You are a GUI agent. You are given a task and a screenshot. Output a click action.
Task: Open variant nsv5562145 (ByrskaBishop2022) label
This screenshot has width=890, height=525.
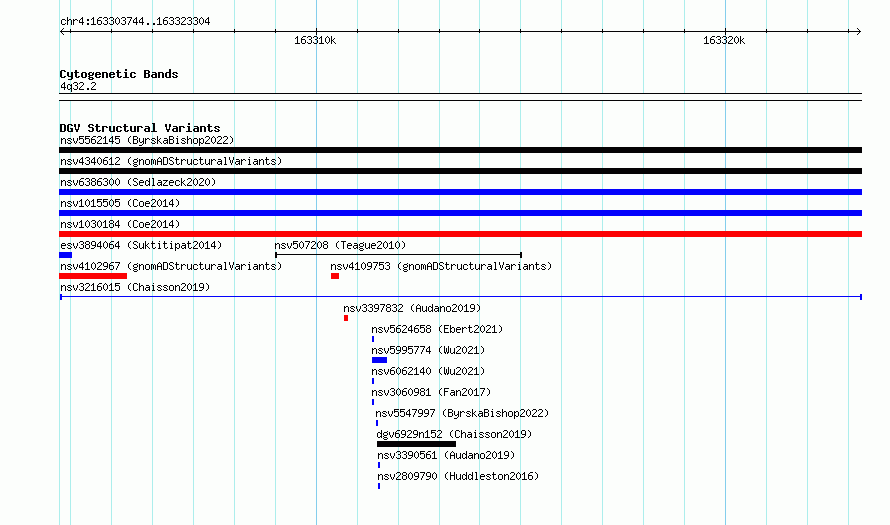click(147, 141)
